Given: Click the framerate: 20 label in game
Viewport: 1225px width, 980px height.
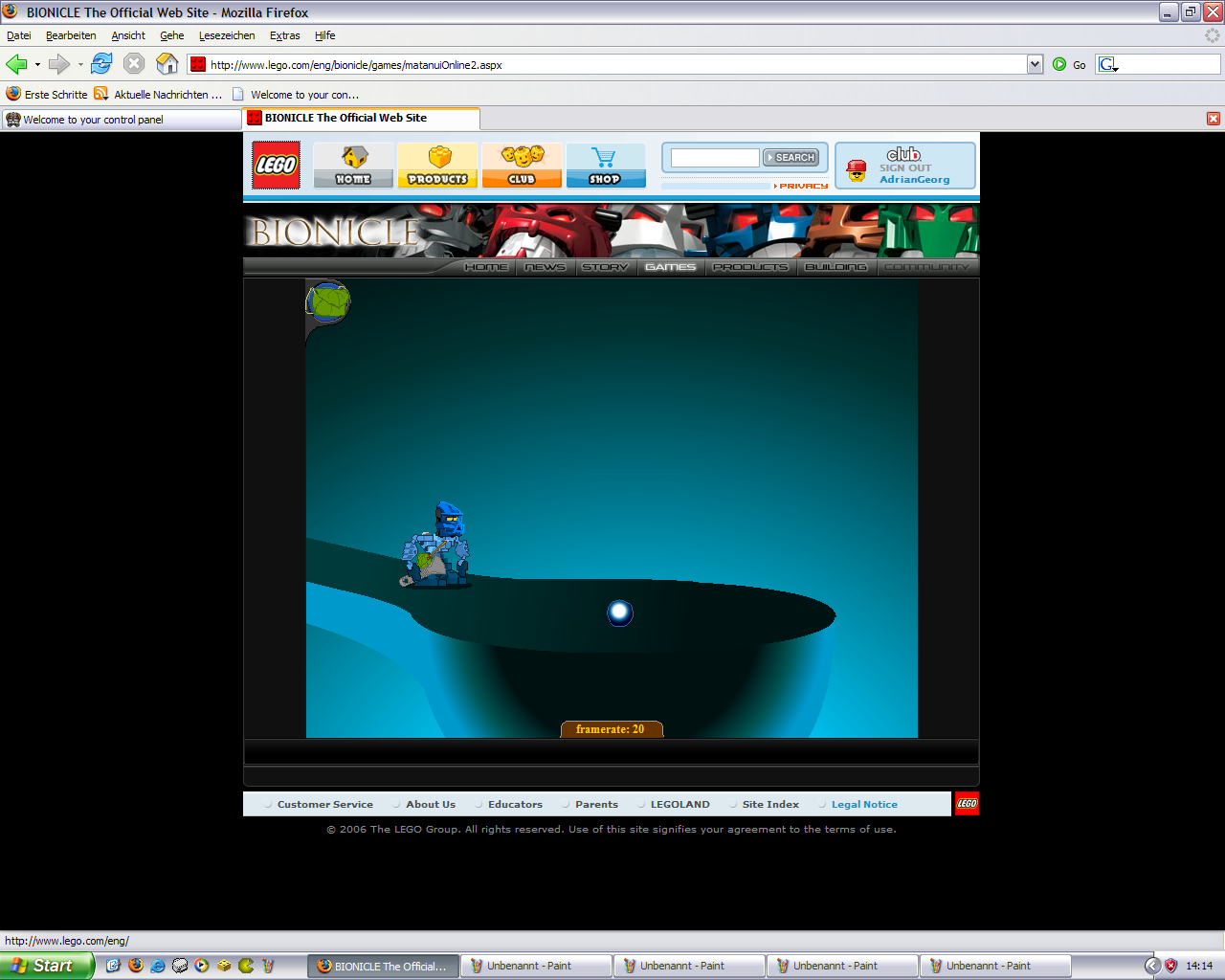Looking at the screenshot, I should (x=611, y=729).
